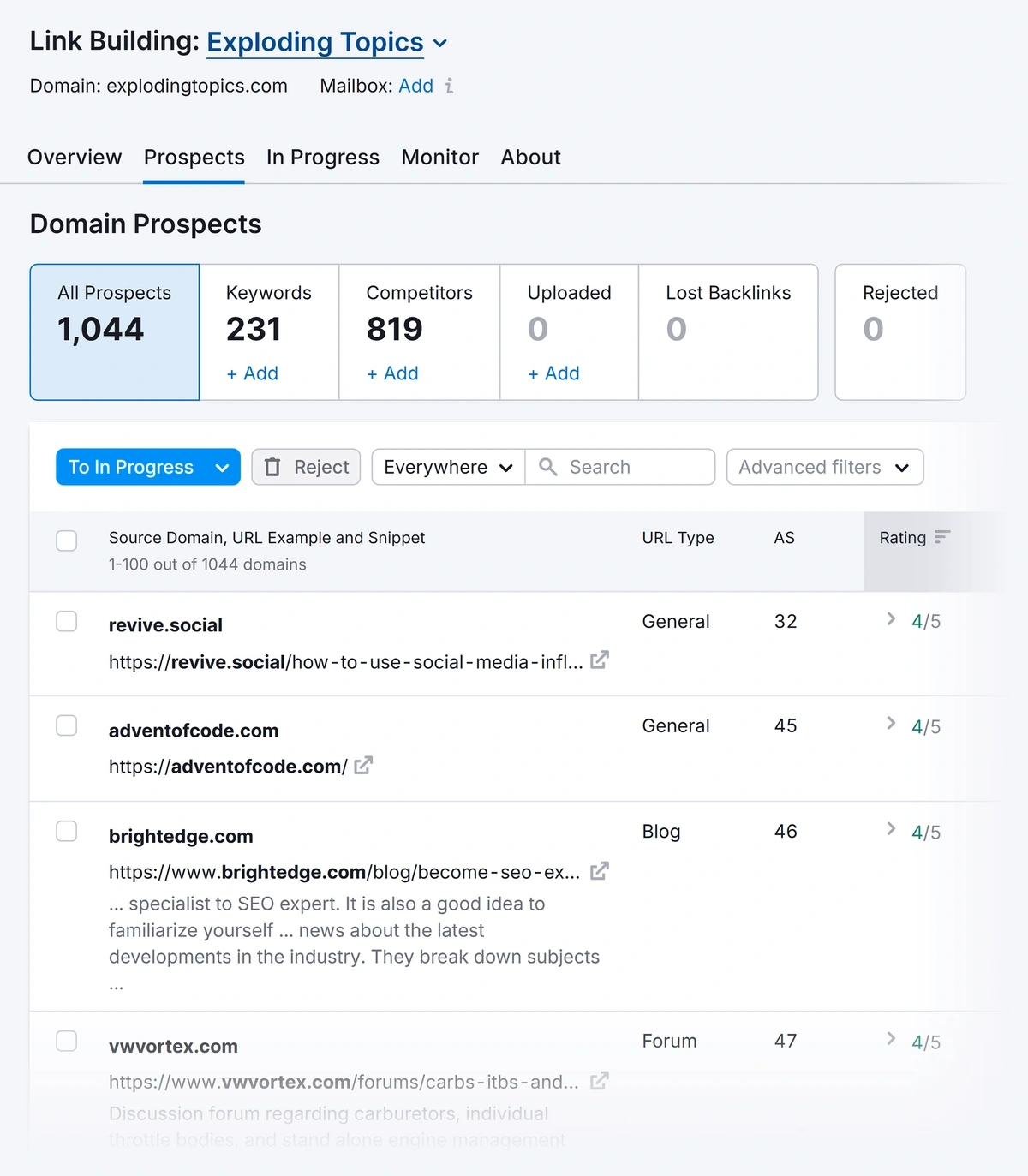Open the vwvortex.com forums URL link

pos(344,1082)
